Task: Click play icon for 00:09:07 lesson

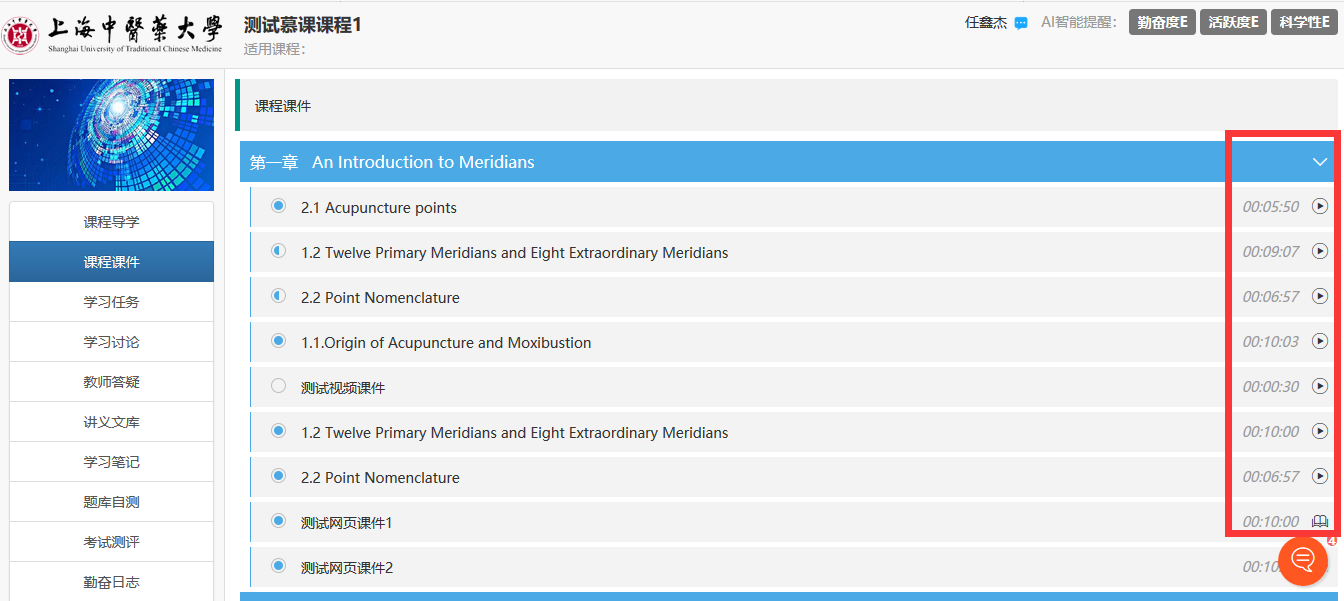Action: 1320,251
